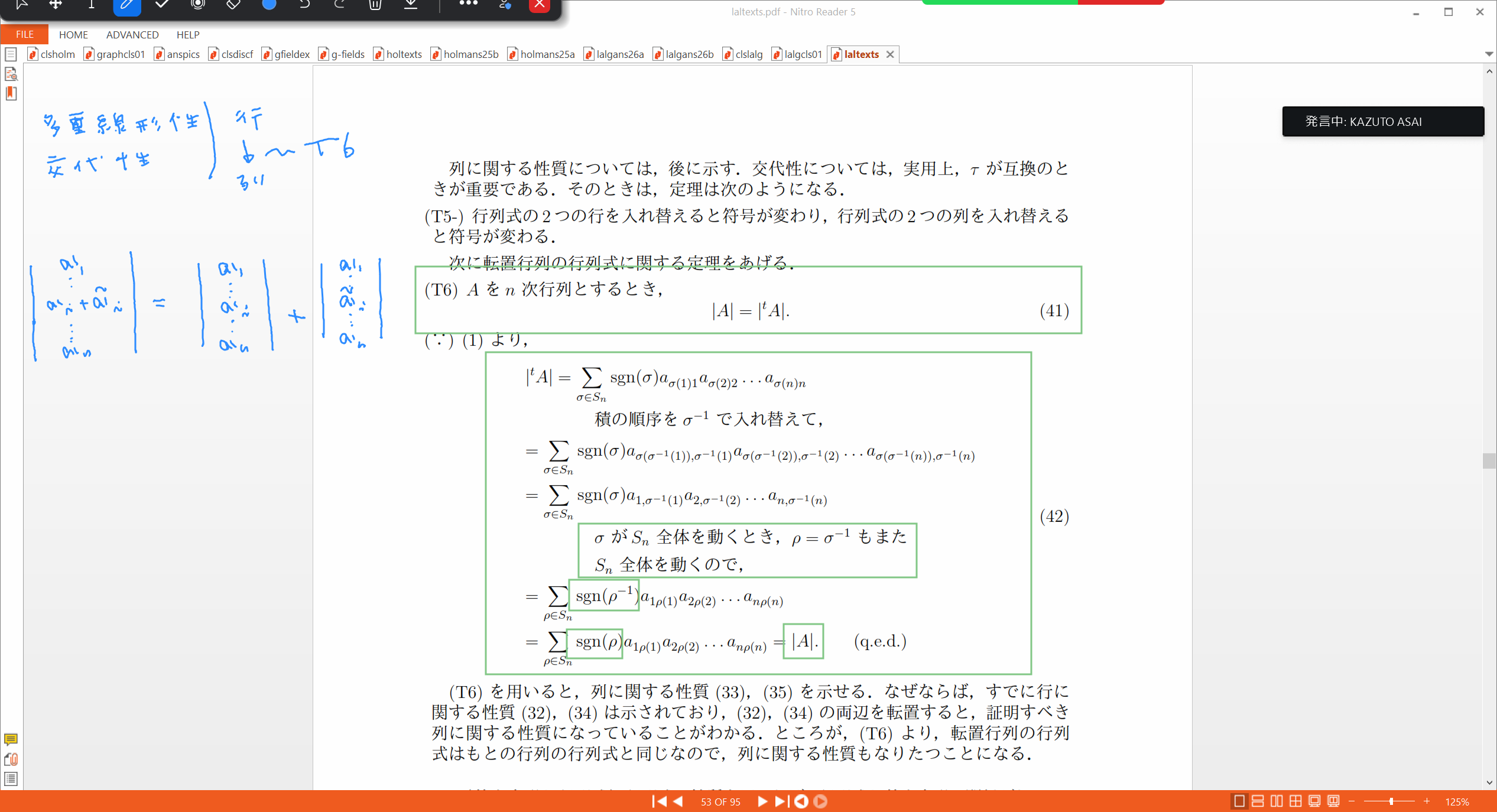Open the search/find panel in sidebar
Viewport: 1497px width, 812px height.
(x=11, y=74)
